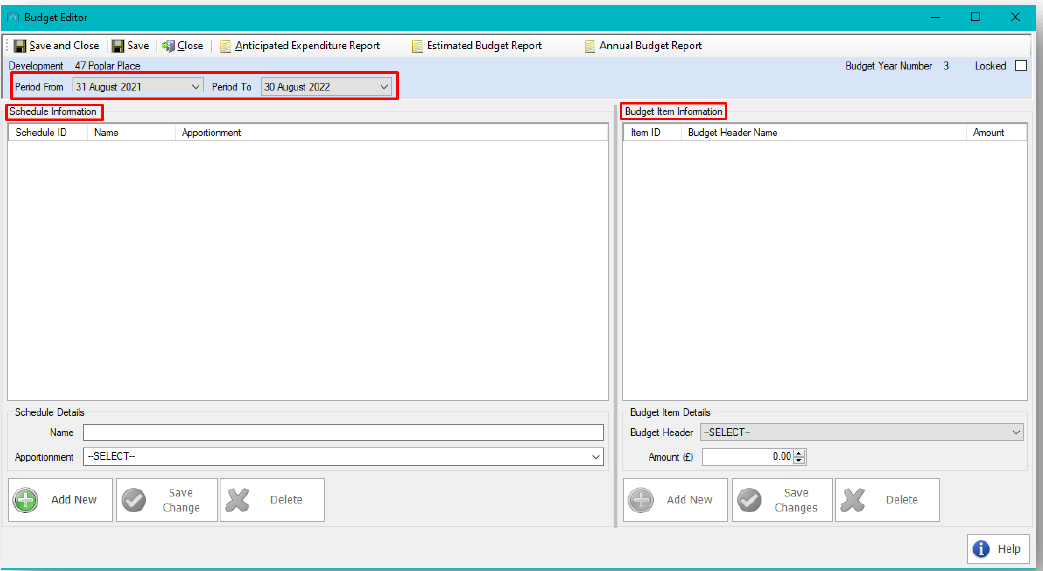
Task: Click the Apportionment column header
Action: click(391, 132)
